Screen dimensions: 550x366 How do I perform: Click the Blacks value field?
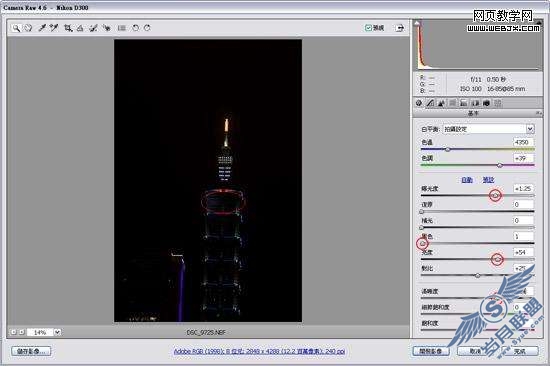523,236
